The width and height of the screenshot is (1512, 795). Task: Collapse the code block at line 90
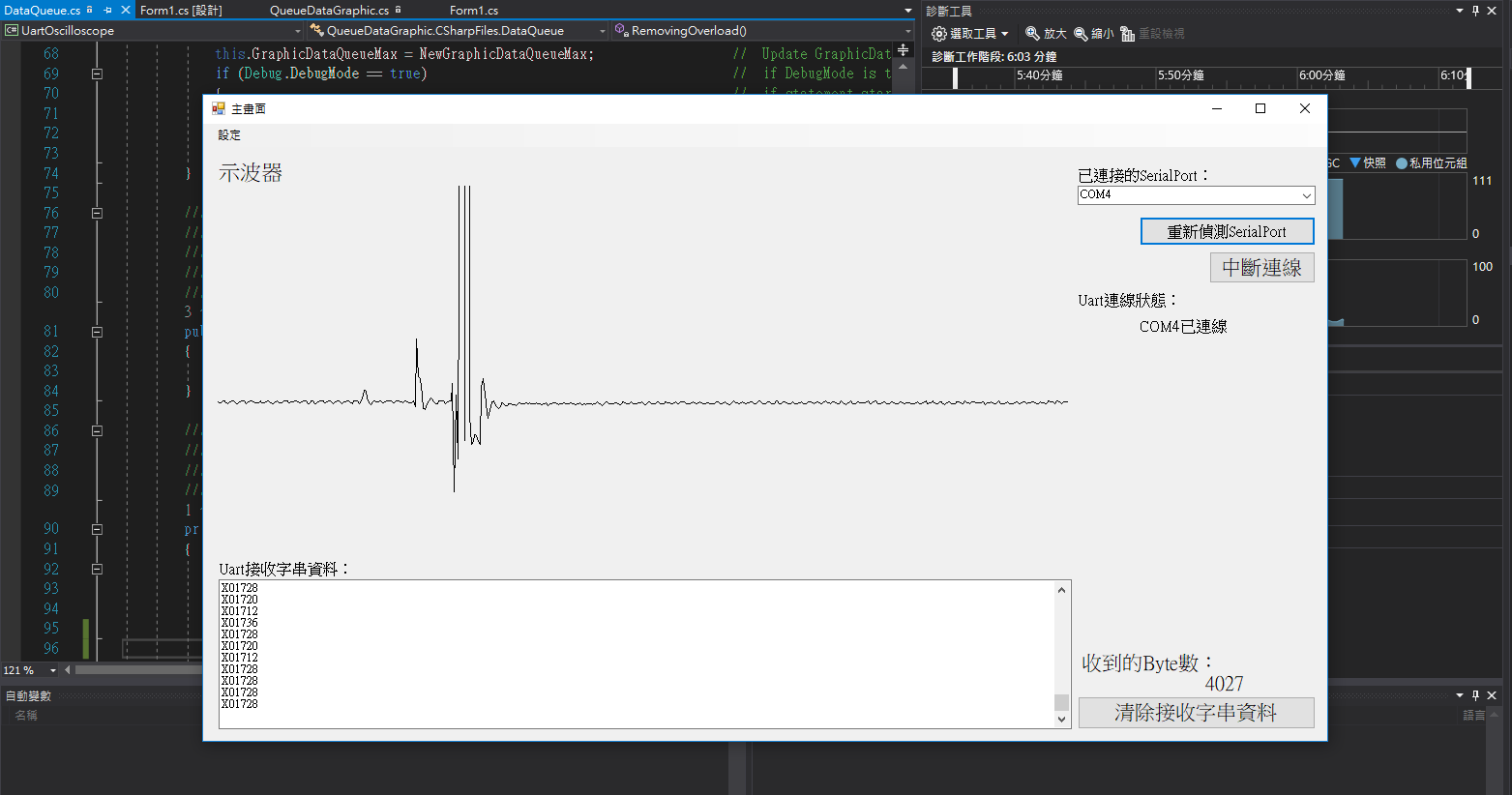click(x=97, y=529)
